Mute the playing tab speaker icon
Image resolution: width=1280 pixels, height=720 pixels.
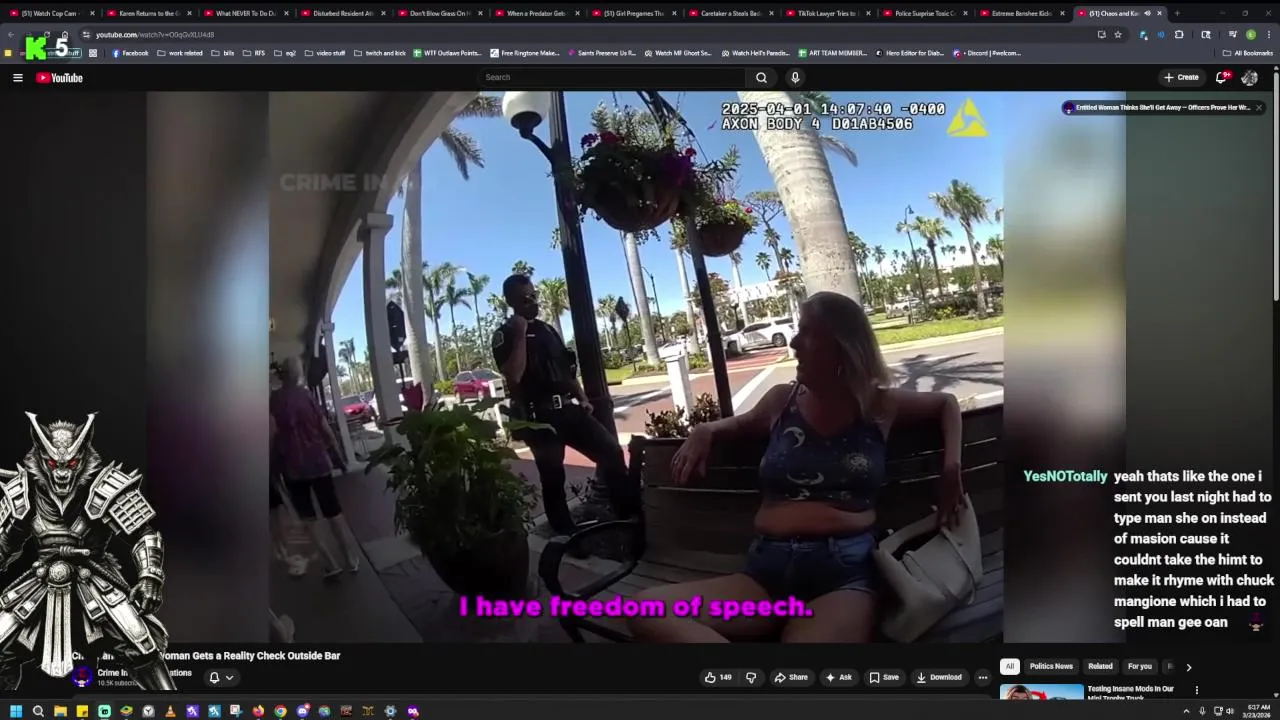coord(1147,13)
